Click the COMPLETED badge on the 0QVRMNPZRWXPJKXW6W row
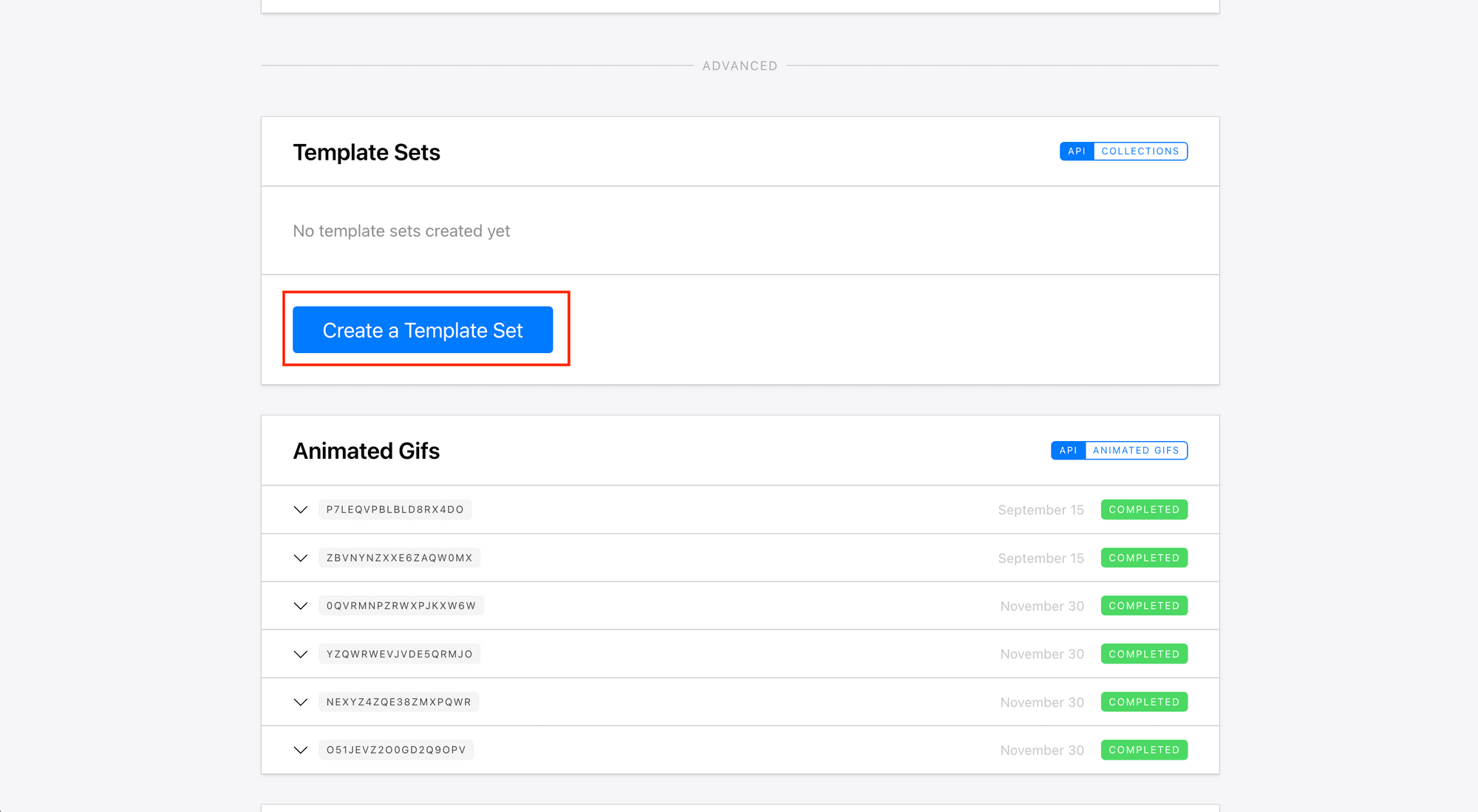This screenshot has height=812, width=1478. coord(1143,606)
